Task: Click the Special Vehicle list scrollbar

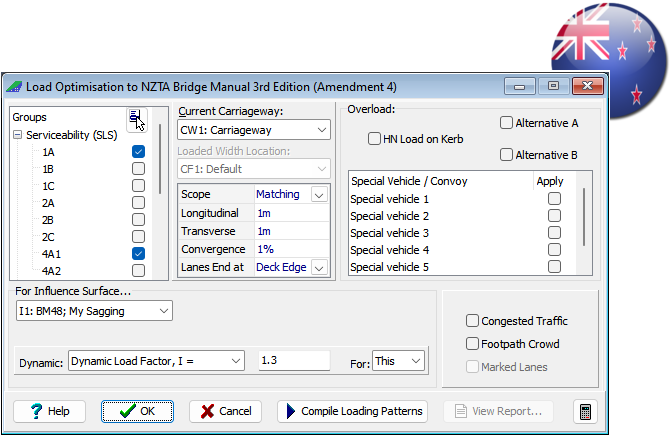Action: [x=584, y=217]
